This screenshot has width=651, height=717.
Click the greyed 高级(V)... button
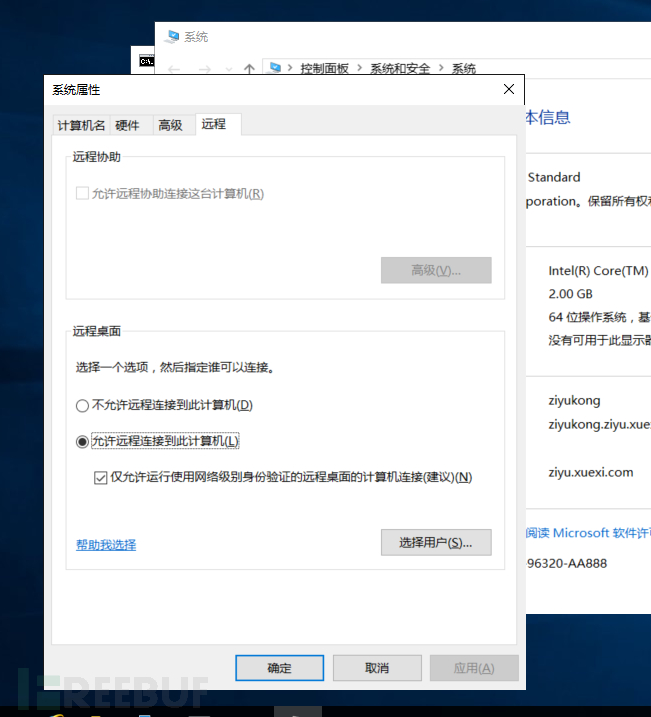(436, 270)
